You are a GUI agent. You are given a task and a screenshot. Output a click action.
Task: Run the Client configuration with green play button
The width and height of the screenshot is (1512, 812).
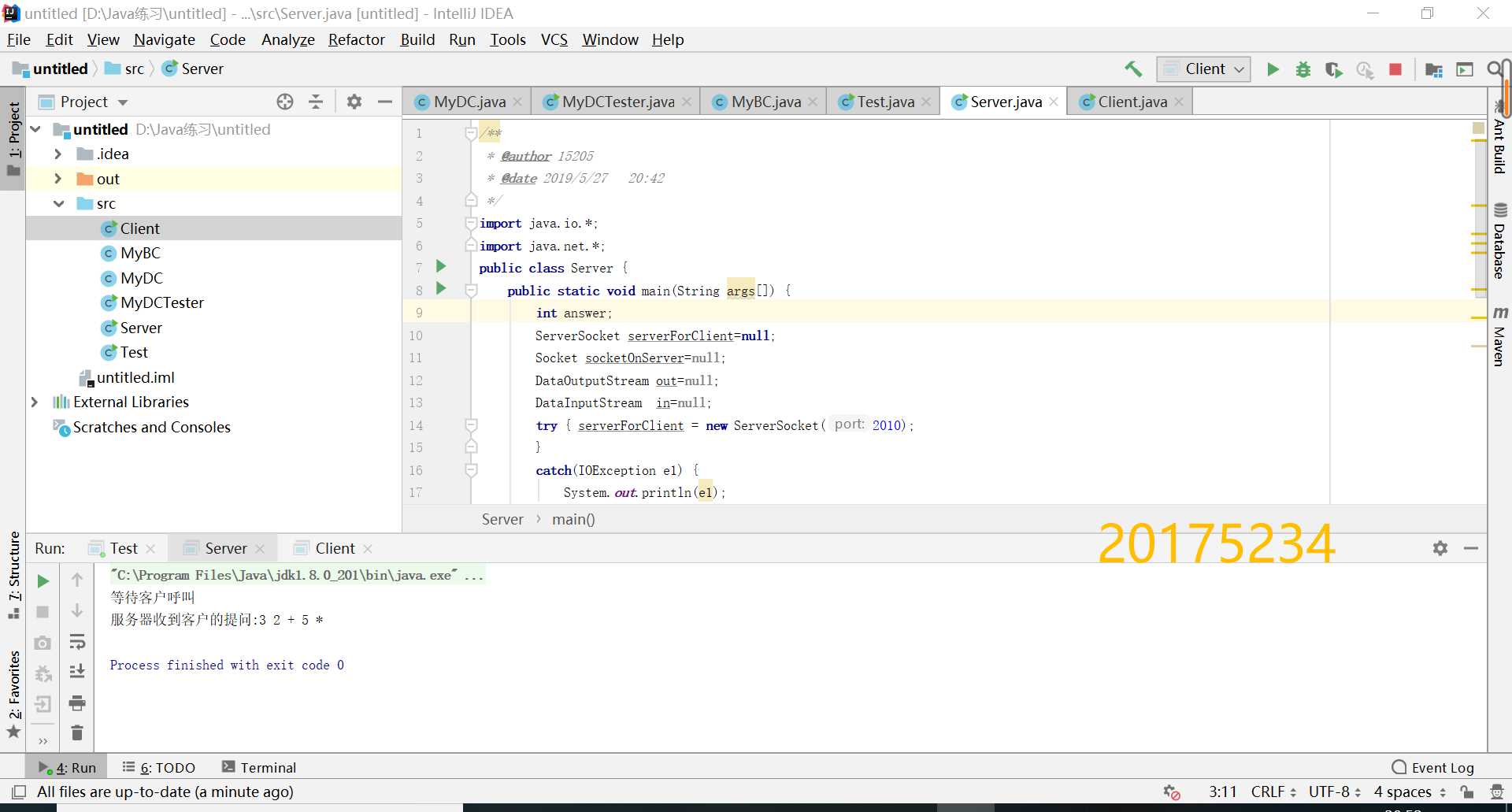pos(1273,69)
